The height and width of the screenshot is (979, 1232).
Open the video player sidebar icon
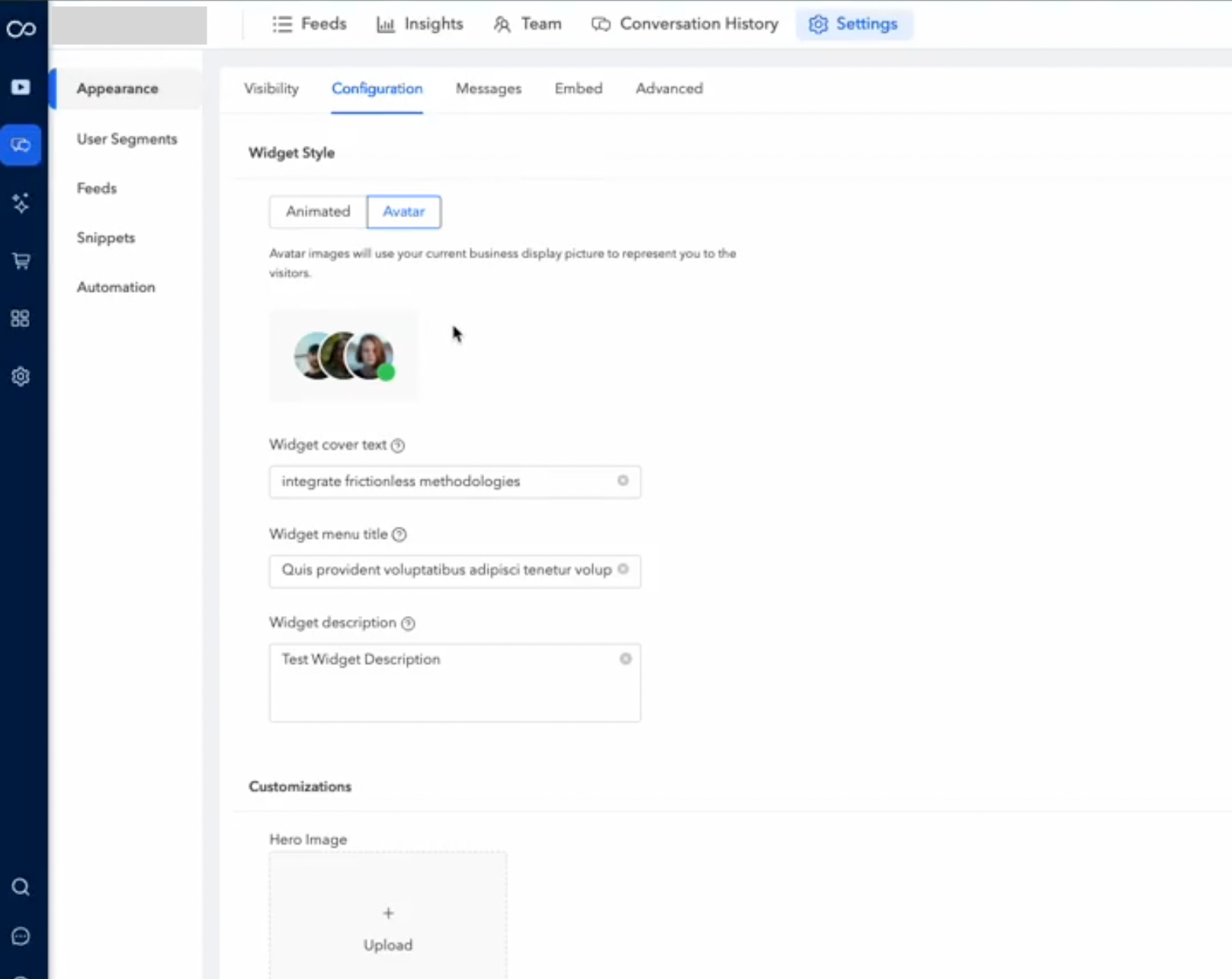21,87
